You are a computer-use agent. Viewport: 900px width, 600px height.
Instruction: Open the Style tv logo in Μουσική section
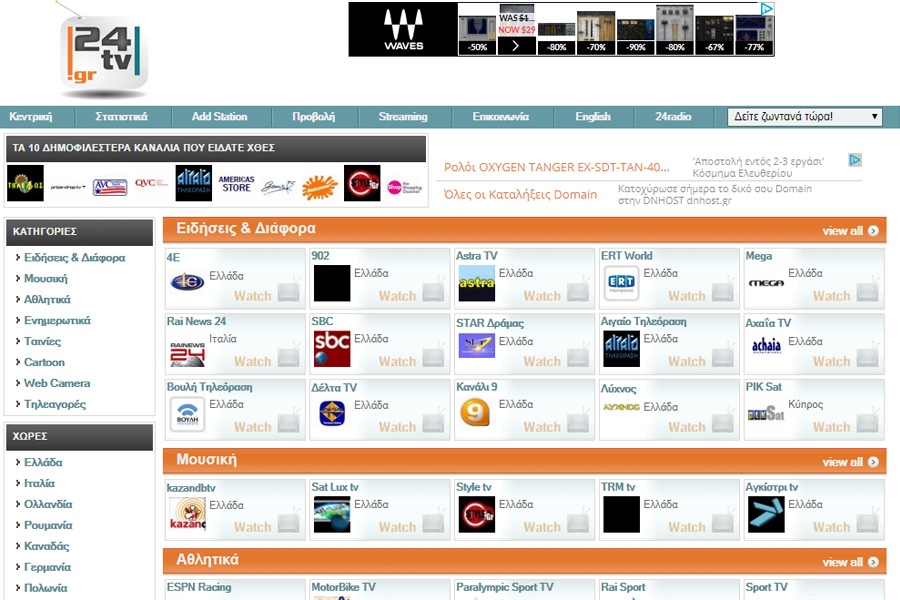pyautogui.click(x=476, y=514)
